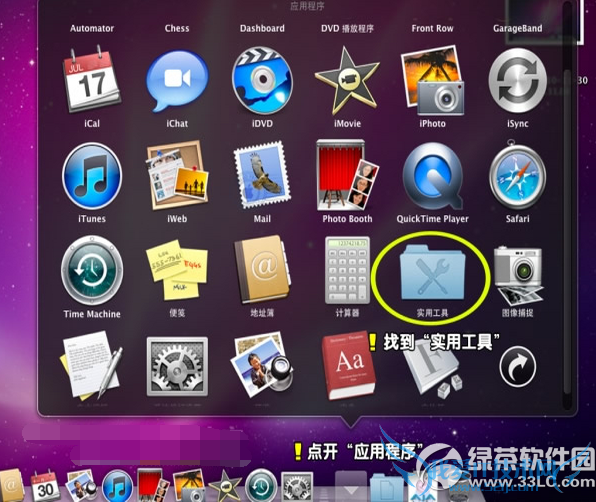Open the 便笺 sticky notes app
The height and width of the screenshot is (502, 596).
point(177,269)
